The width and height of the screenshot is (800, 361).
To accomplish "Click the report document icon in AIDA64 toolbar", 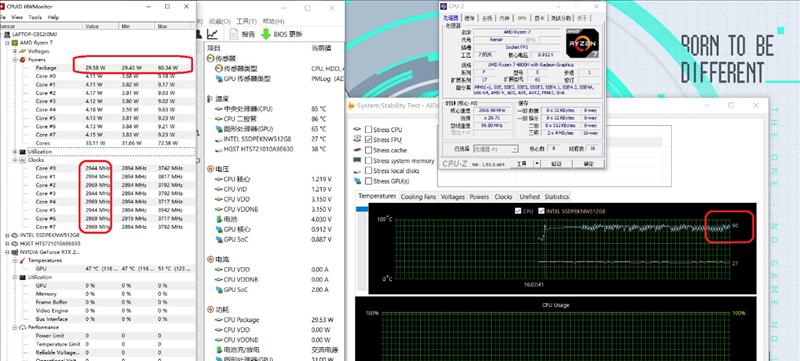I will 234,34.
